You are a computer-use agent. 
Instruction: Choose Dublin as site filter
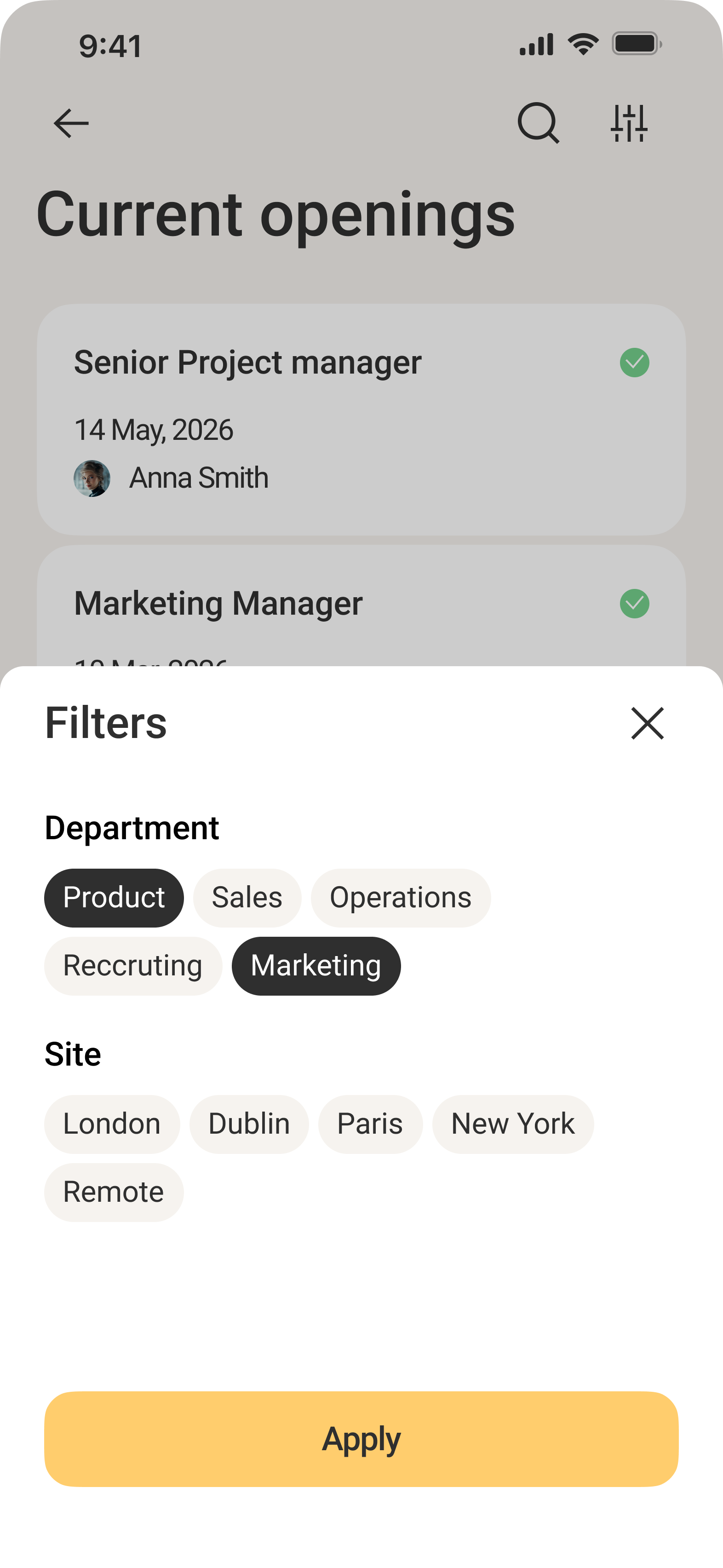(x=249, y=1124)
